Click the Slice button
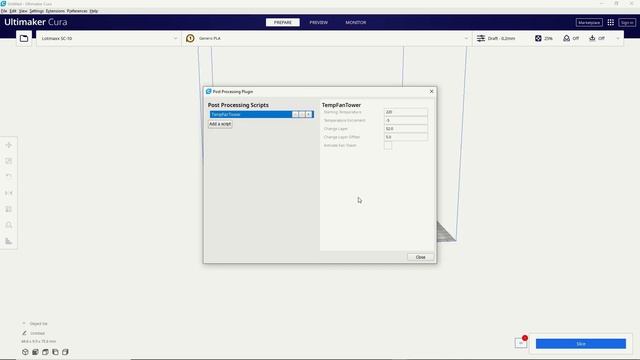Image resolution: width=640 pixels, height=360 pixels. tap(580, 344)
